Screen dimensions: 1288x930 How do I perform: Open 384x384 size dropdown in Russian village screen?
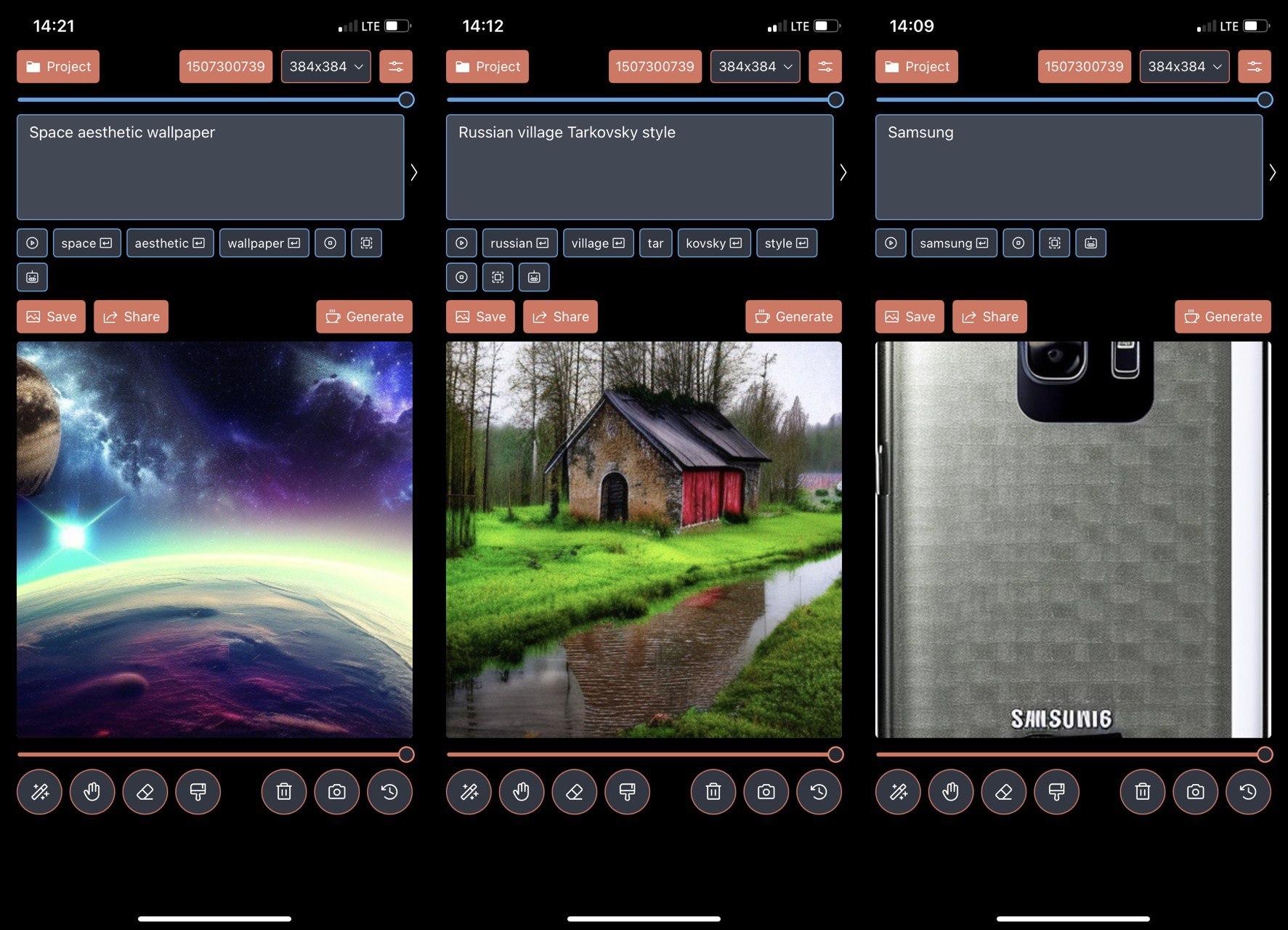pos(756,67)
